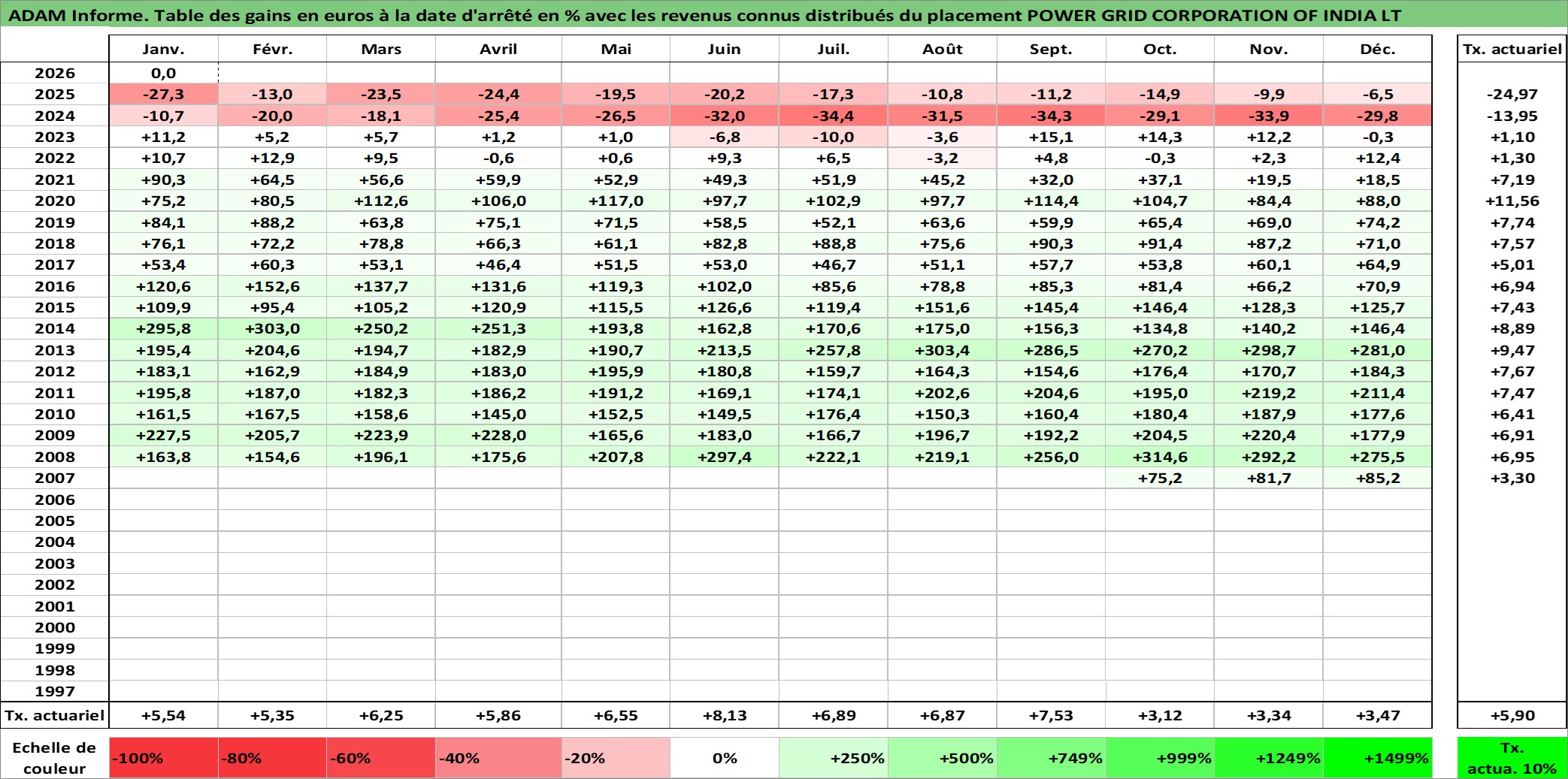Click the 2007 December cell +85,2
1568x779 pixels.
click(1378, 478)
